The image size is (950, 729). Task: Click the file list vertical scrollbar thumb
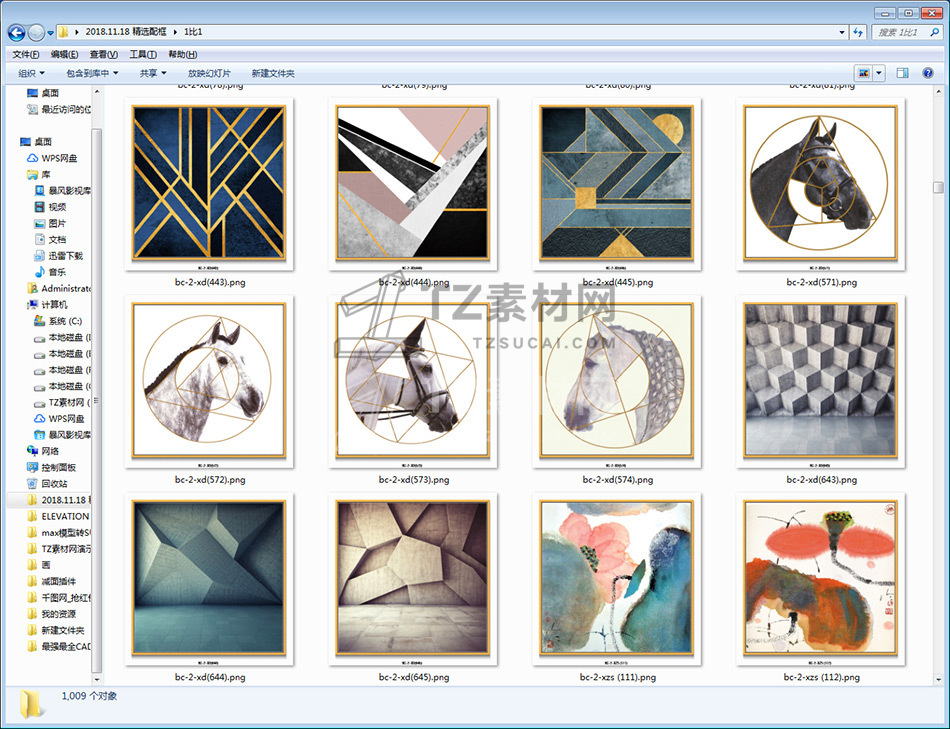pos(938,187)
